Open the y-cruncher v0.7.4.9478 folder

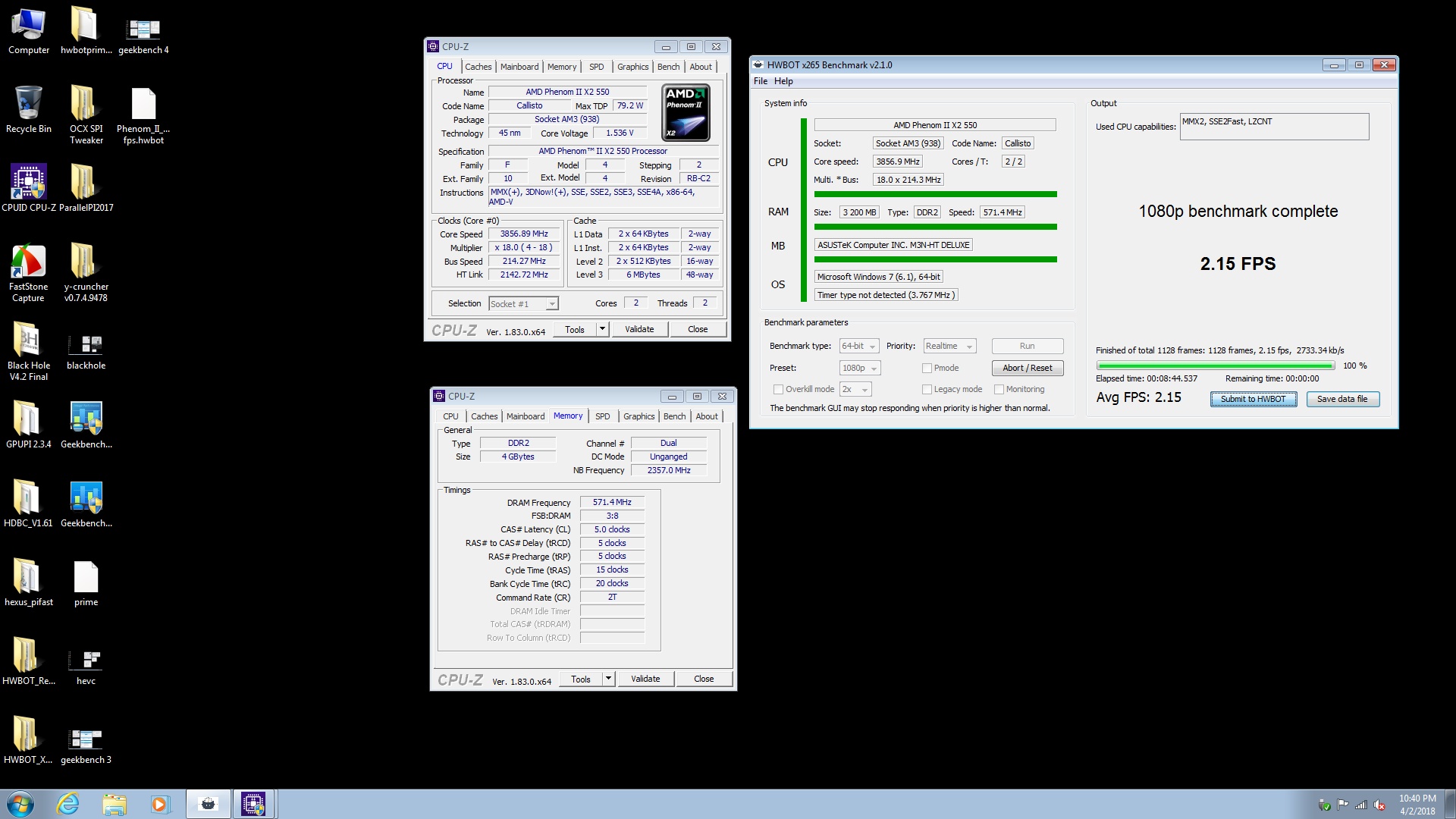click(x=86, y=273)
